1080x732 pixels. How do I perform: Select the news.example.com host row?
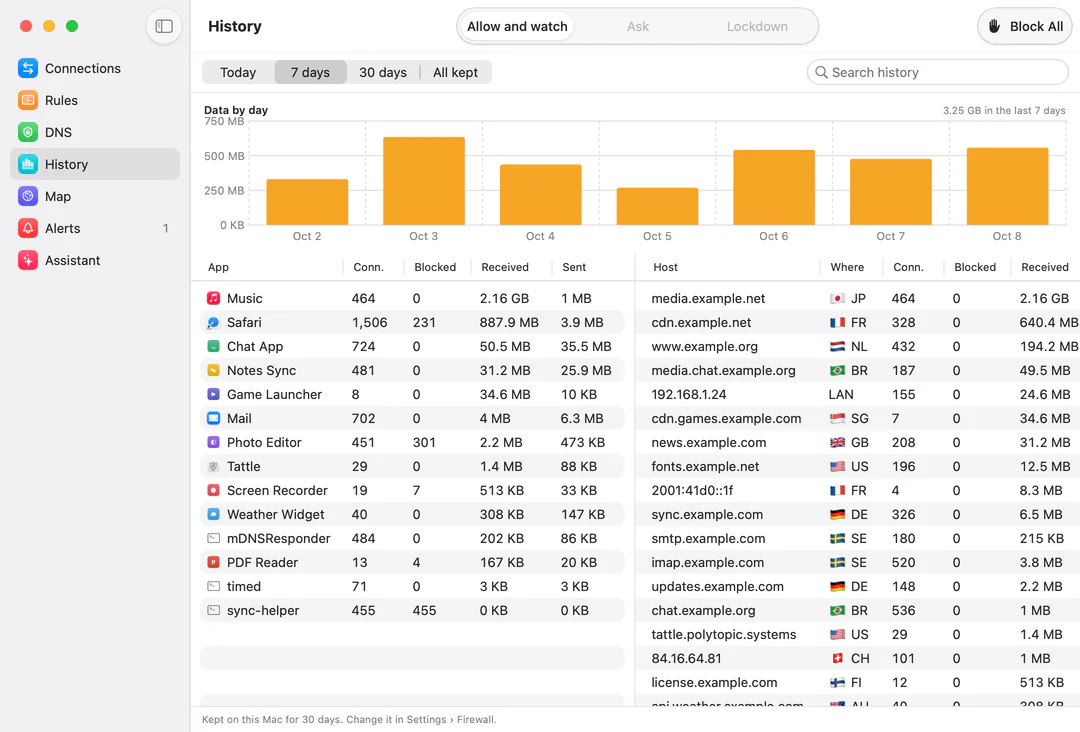click(x=858, y=442)
